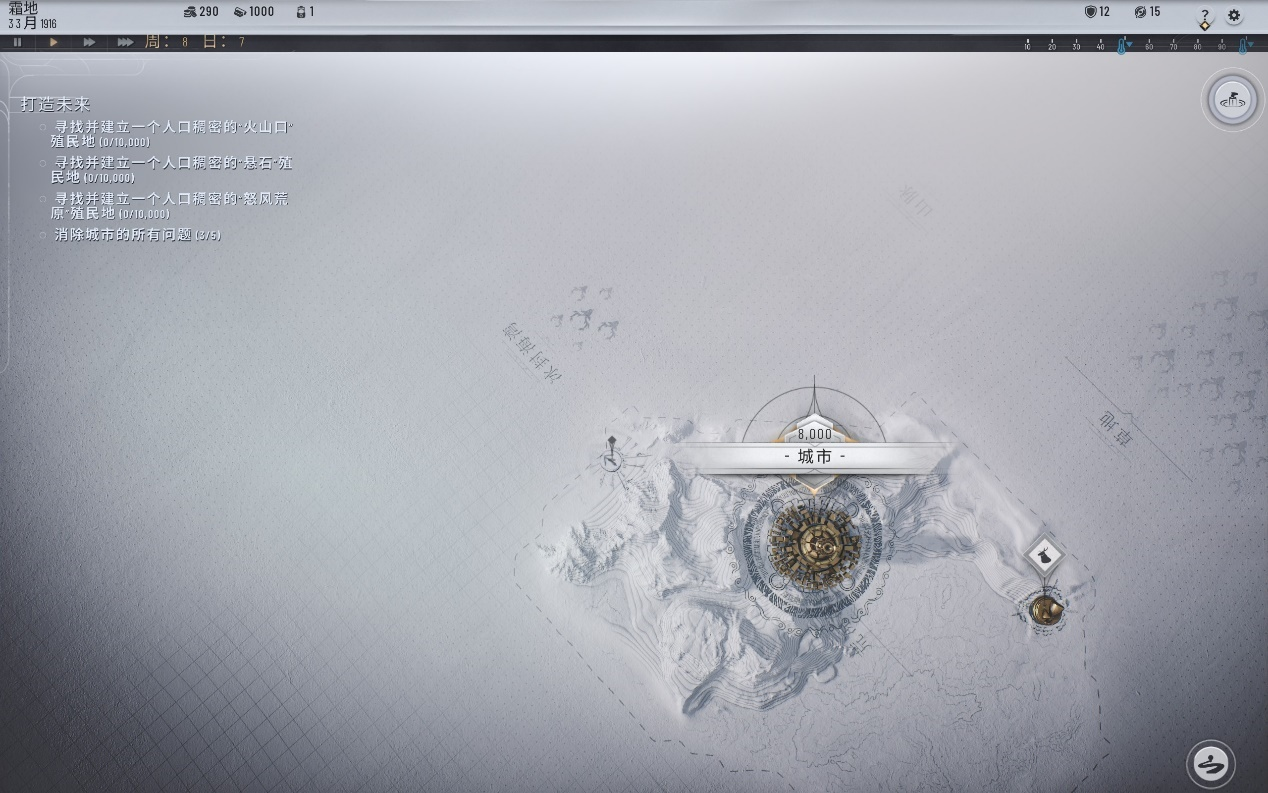Open the settings gear menu
This screenshot has height=793, width=1268.
click(1234, 15)
